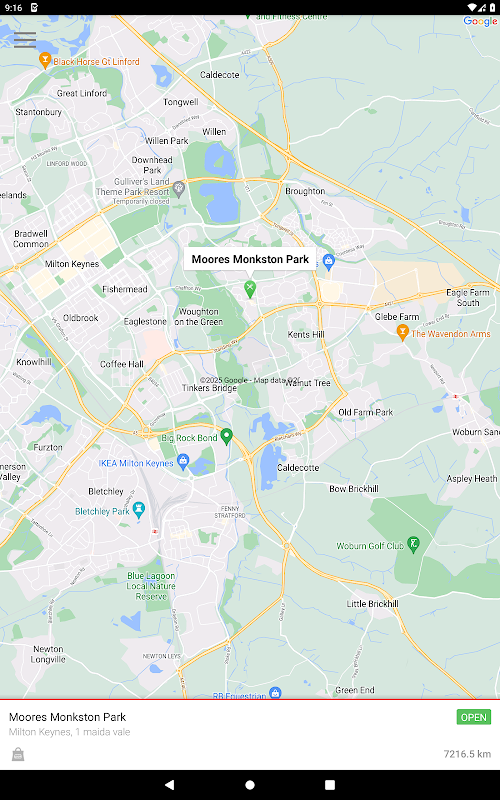Tap the green Moores Monkston Park restaurant pin
The height and width of the screenshot is (800, 500).
[x=249, y=289]
